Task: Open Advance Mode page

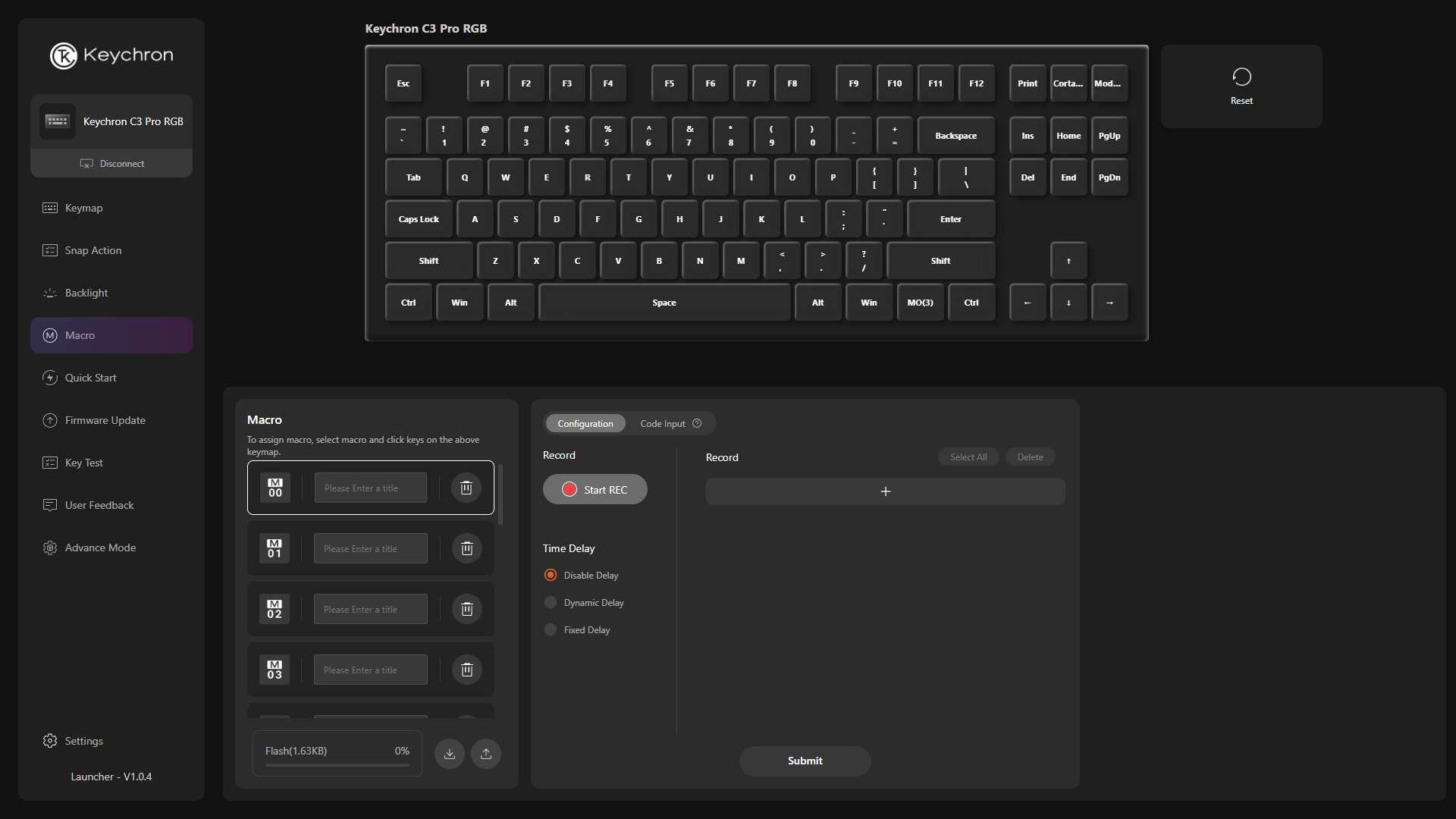Action: tap(111, 548)
